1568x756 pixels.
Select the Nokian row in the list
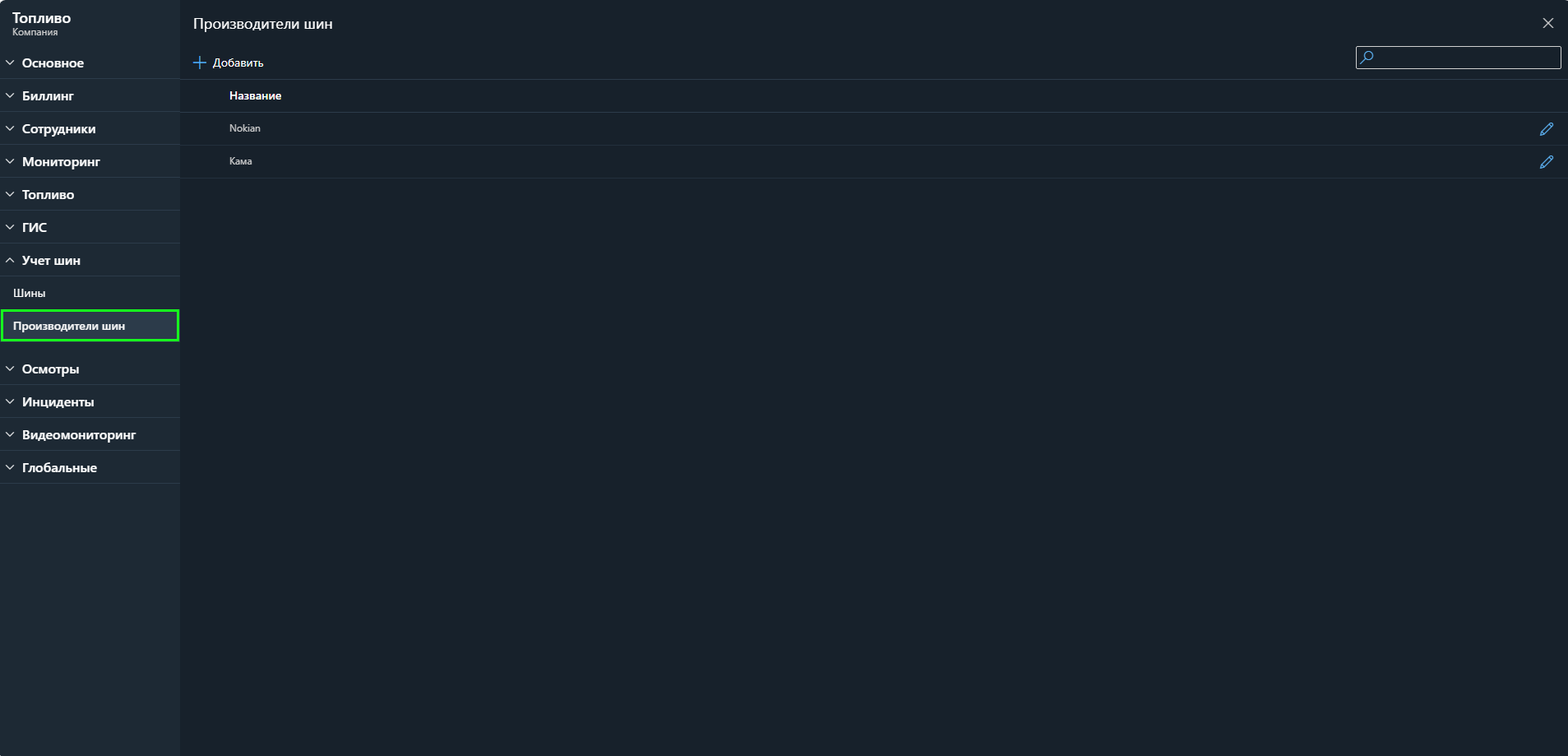pyautogui.click(x=244, y=128)
